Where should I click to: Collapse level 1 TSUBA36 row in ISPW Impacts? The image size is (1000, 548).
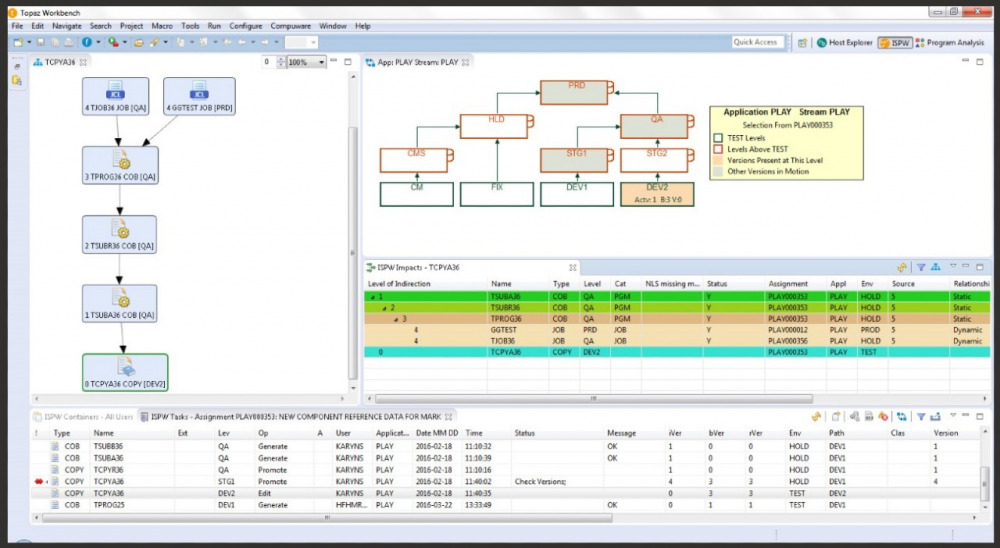[x=373, y=297]
